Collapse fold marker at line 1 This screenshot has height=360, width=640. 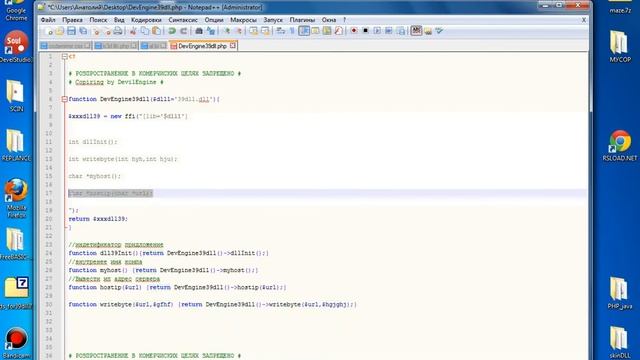pyautogui.click(x=64, y=57)
